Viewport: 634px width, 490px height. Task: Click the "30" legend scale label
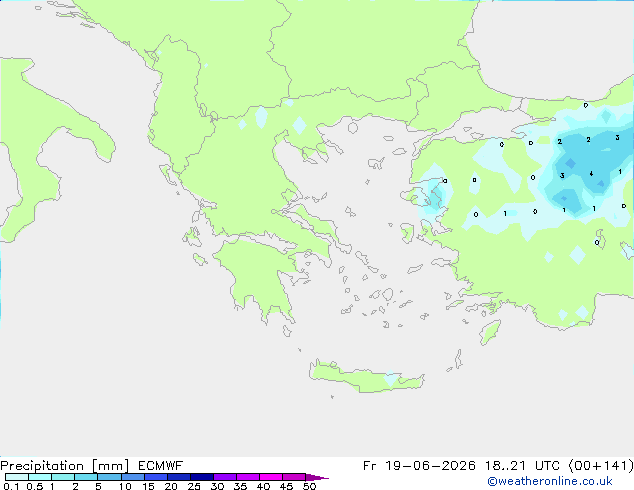pyautogui.click(x=217, y=486)
